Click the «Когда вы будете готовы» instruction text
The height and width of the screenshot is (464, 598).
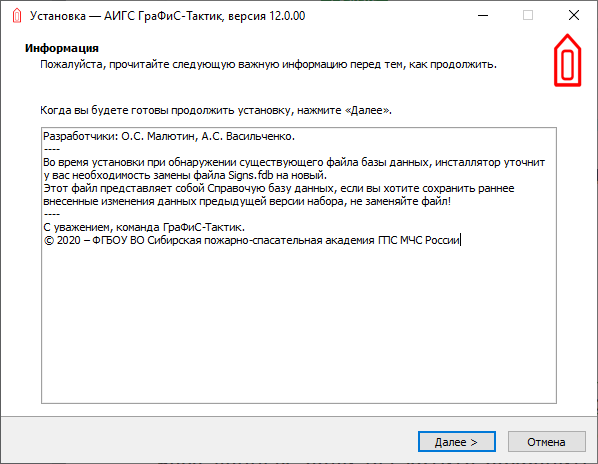tap(216, 110)
